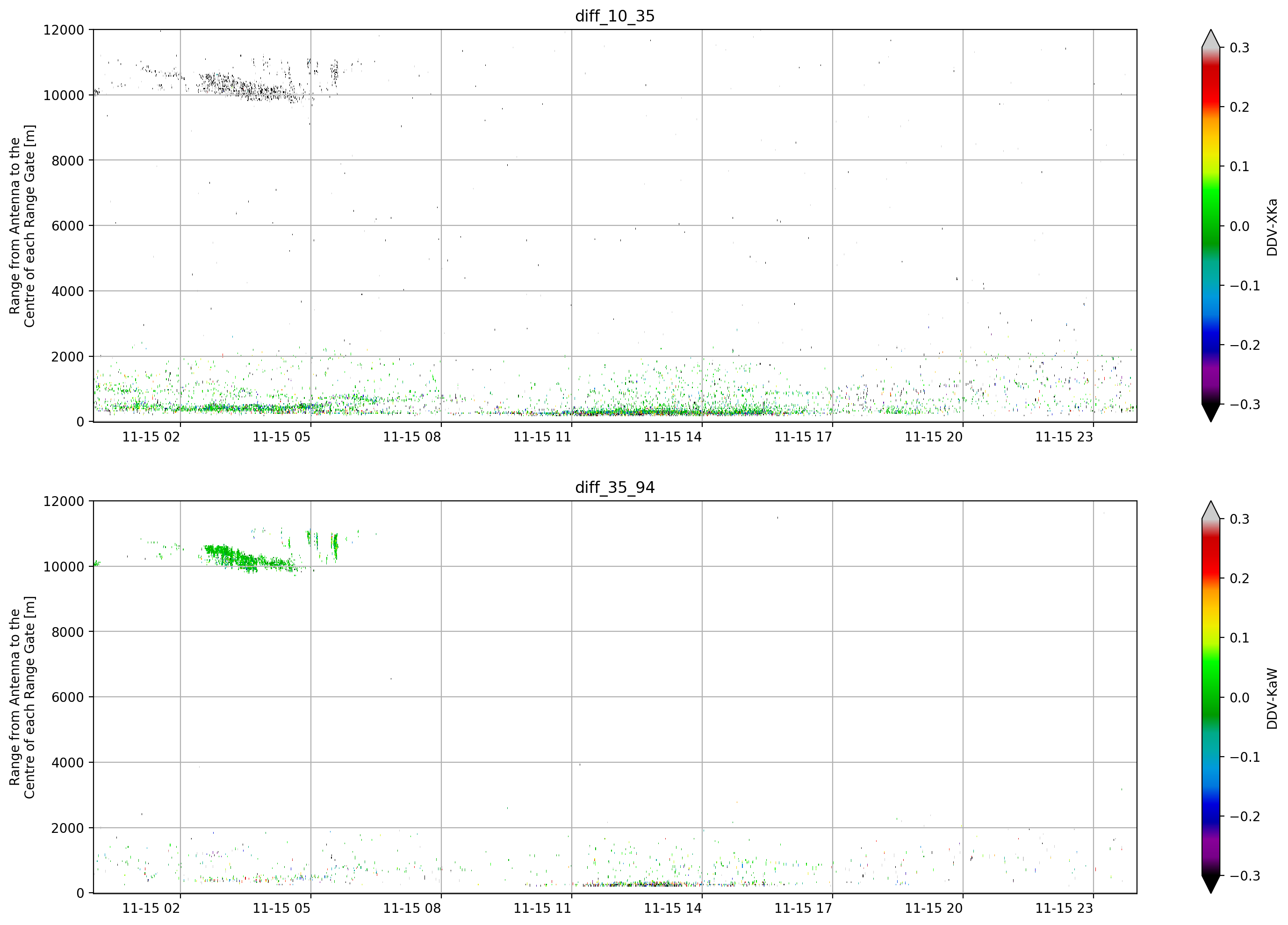This screenshot has width=1288, height=925.
Task: Click grey upper extend arrow of DDV-KaW colorbar
Action: [1211, 511]
